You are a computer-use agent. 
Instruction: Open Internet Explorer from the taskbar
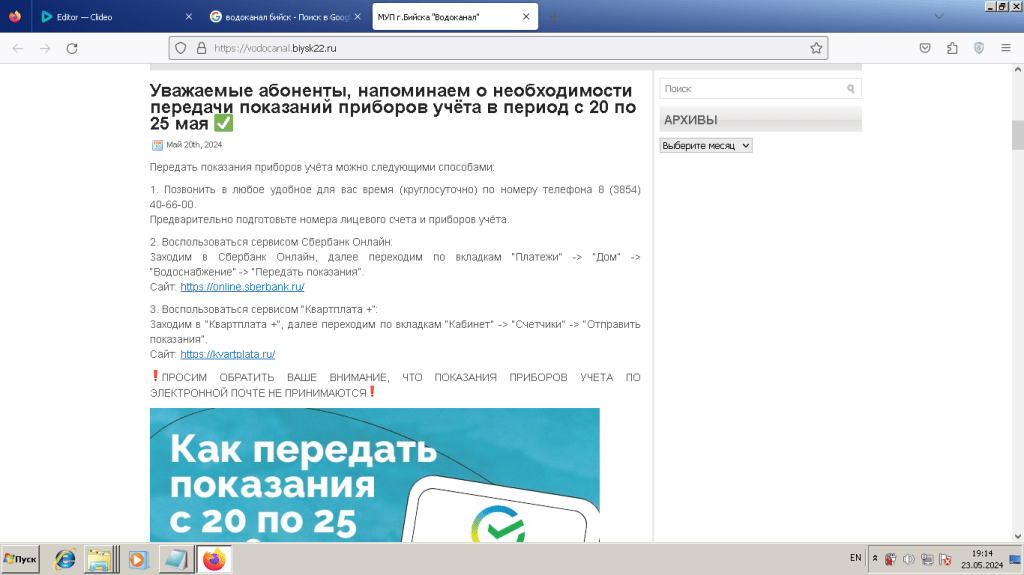(66, 559)
